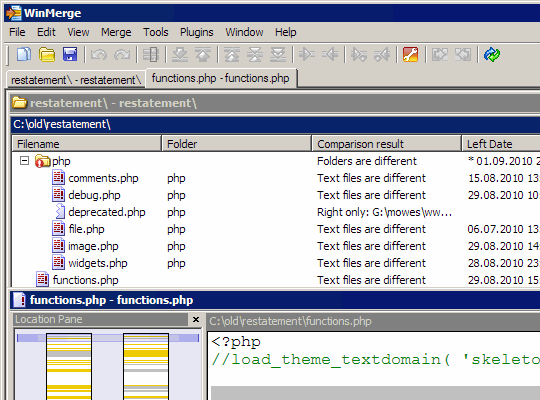
Task: Click the New document toolbar icon
Action: [x=24, y=54]
